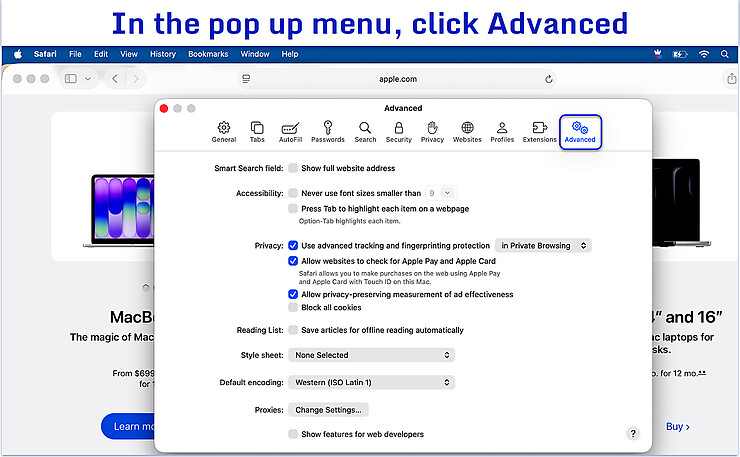The height and width of the screenshot is (457, 740).
Task: Select the Advanced settings pane
Action: coord(580,132)
